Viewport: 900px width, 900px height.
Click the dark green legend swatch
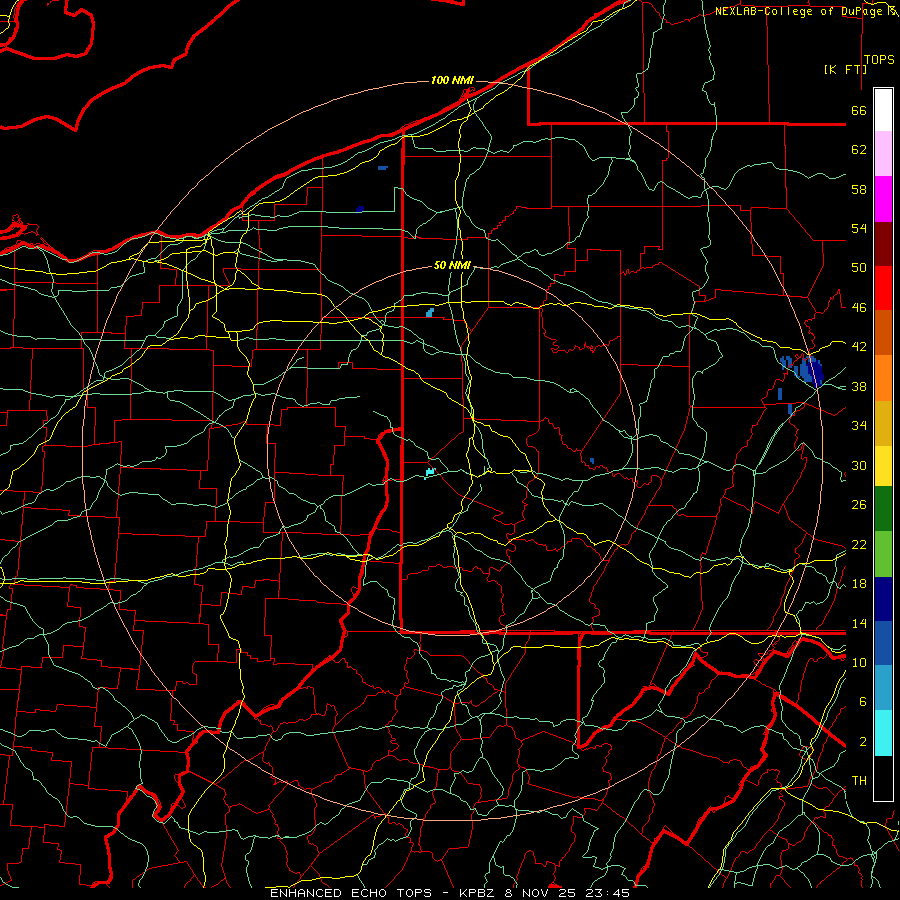[883, 508]
